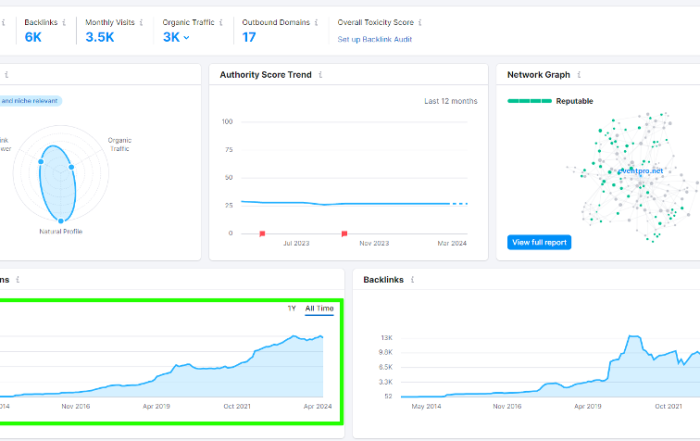Click info icon beside Backlinks chart title
Image resolution: width=700 pixels, height=441 pixels.
click(x=412, y=280)
